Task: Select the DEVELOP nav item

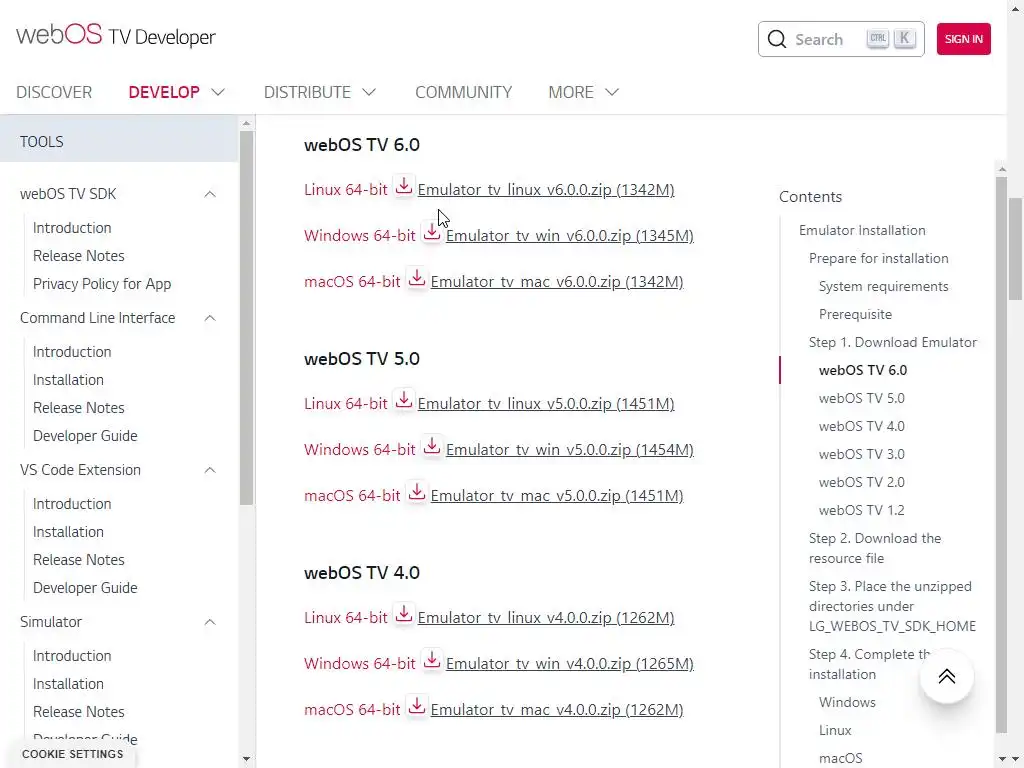Action: tap(164, 92)
